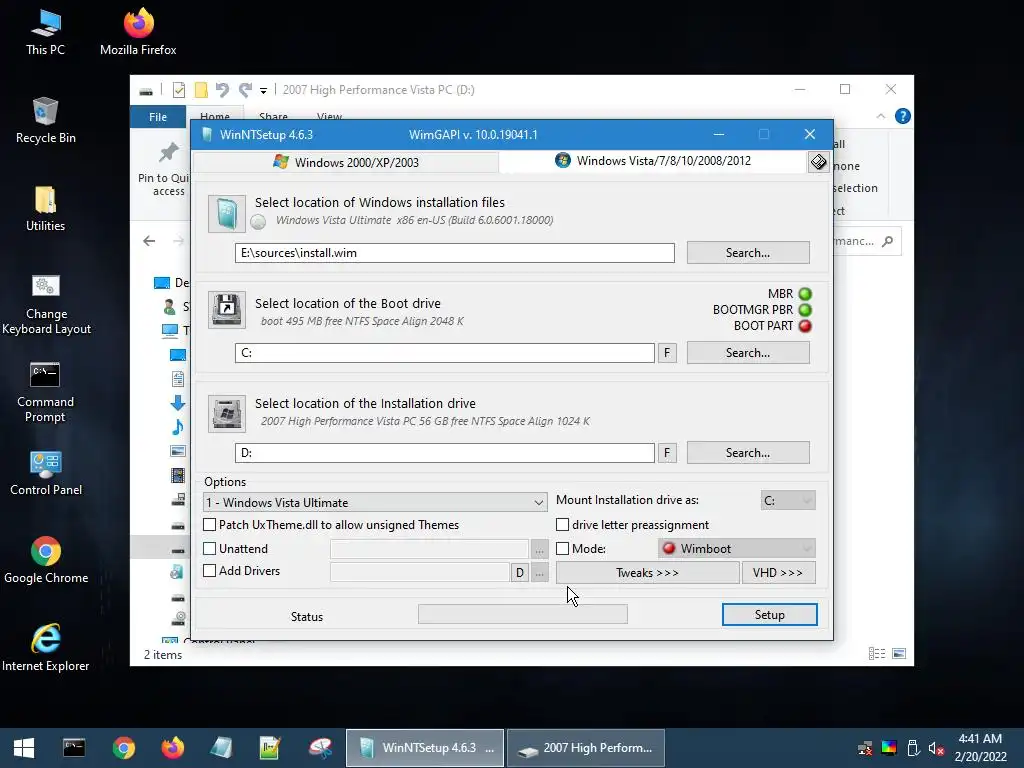Click the Installation drive disk icon

pos(227,413)
